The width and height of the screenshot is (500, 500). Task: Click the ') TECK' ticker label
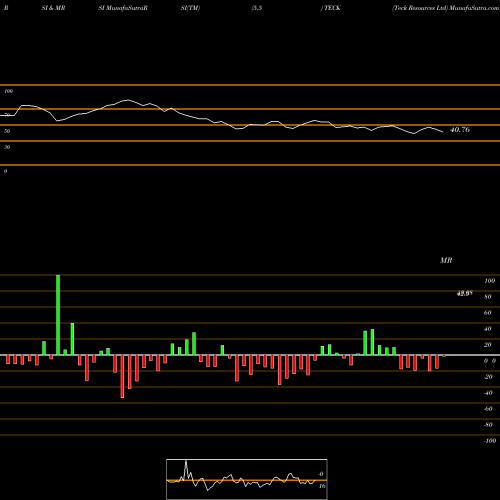[331, 8]
